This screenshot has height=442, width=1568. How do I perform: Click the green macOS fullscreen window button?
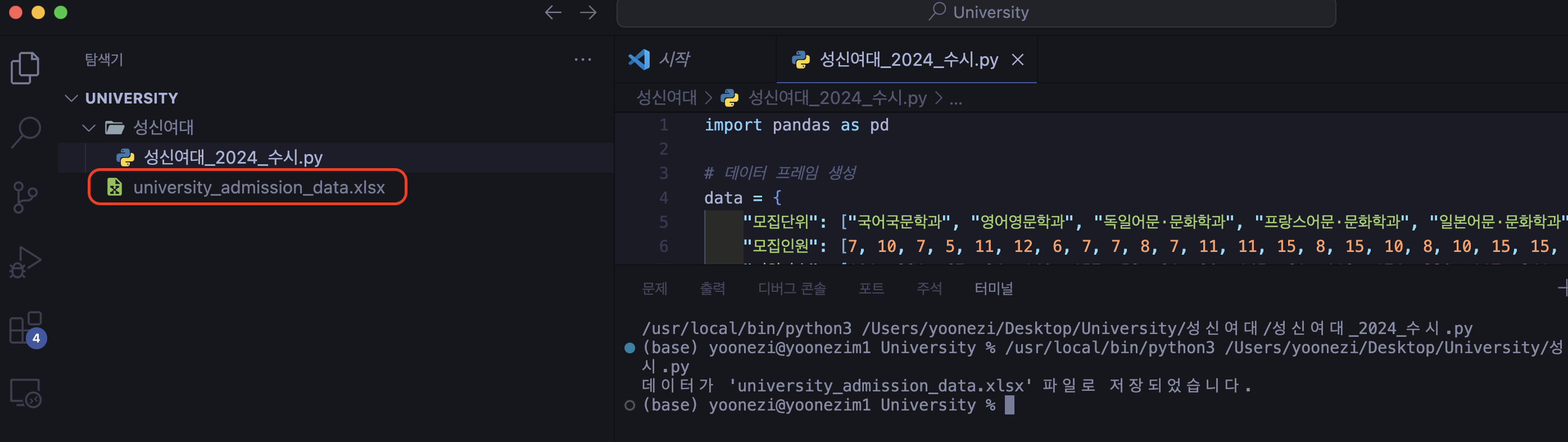pyautogui.click(x=61, y=12)
